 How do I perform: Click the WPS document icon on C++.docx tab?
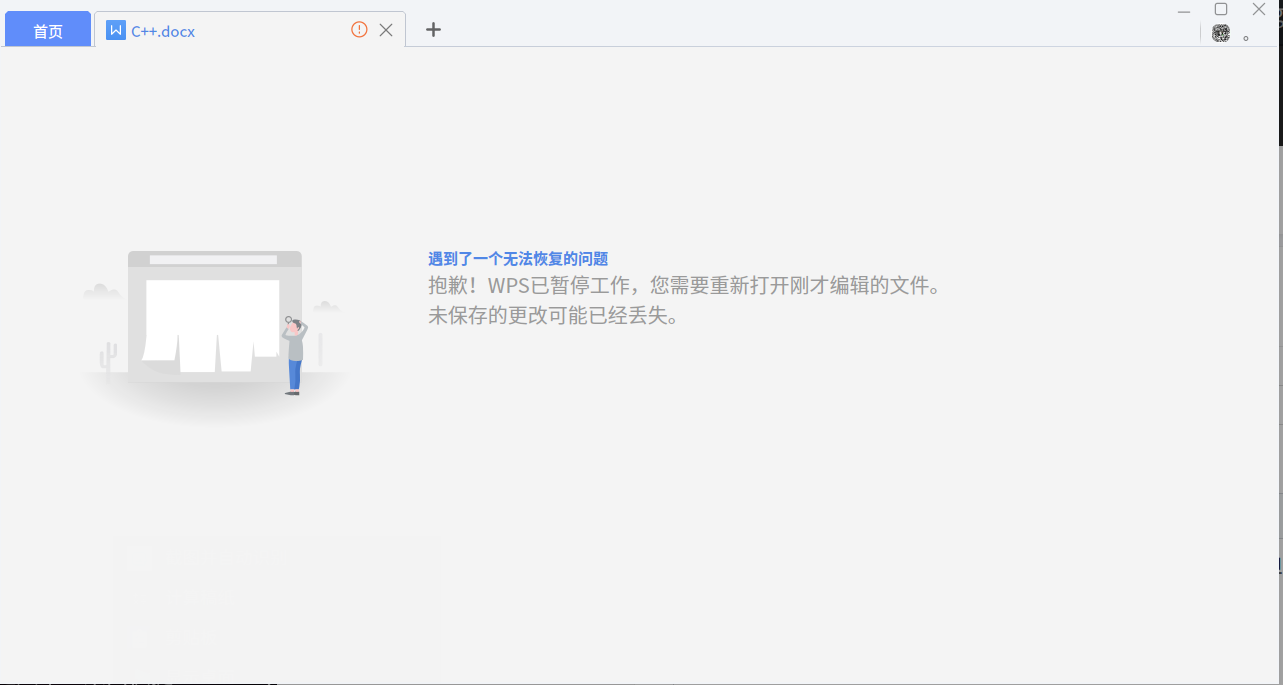(x=116, y=30)
